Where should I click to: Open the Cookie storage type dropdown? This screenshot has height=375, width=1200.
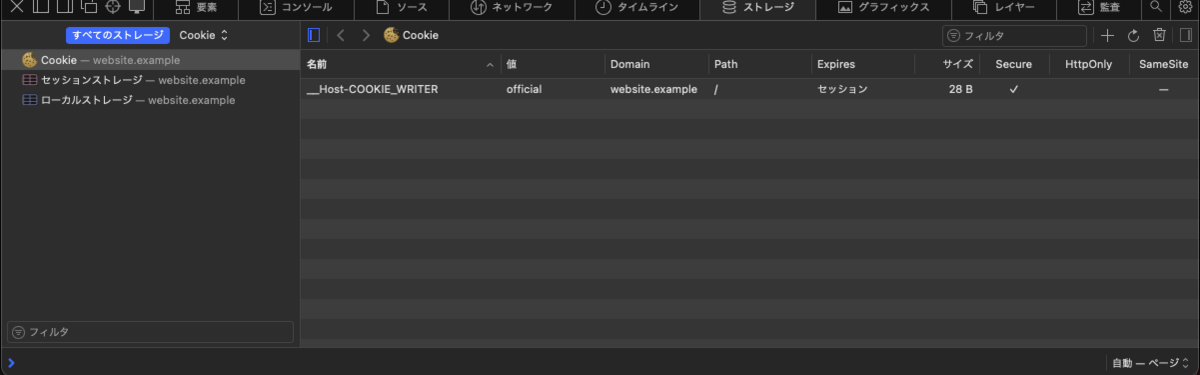click(204, 35)
